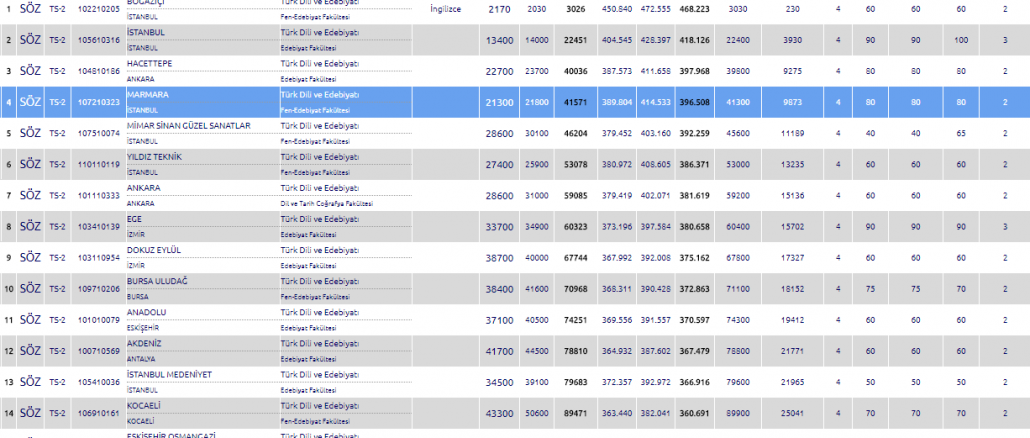Click the MARMARA university name in highlighted row
This screenshot has height=438, width=1030.
point(148,94)
